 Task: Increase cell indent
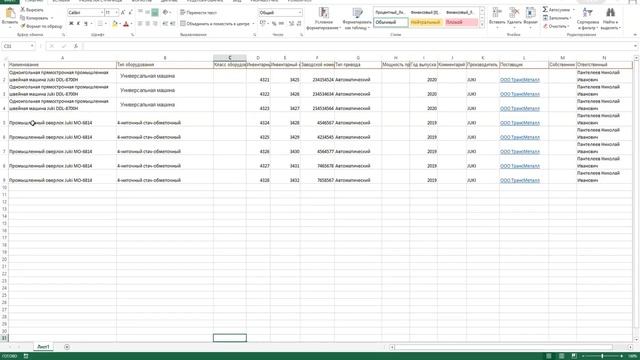[172, 24]
